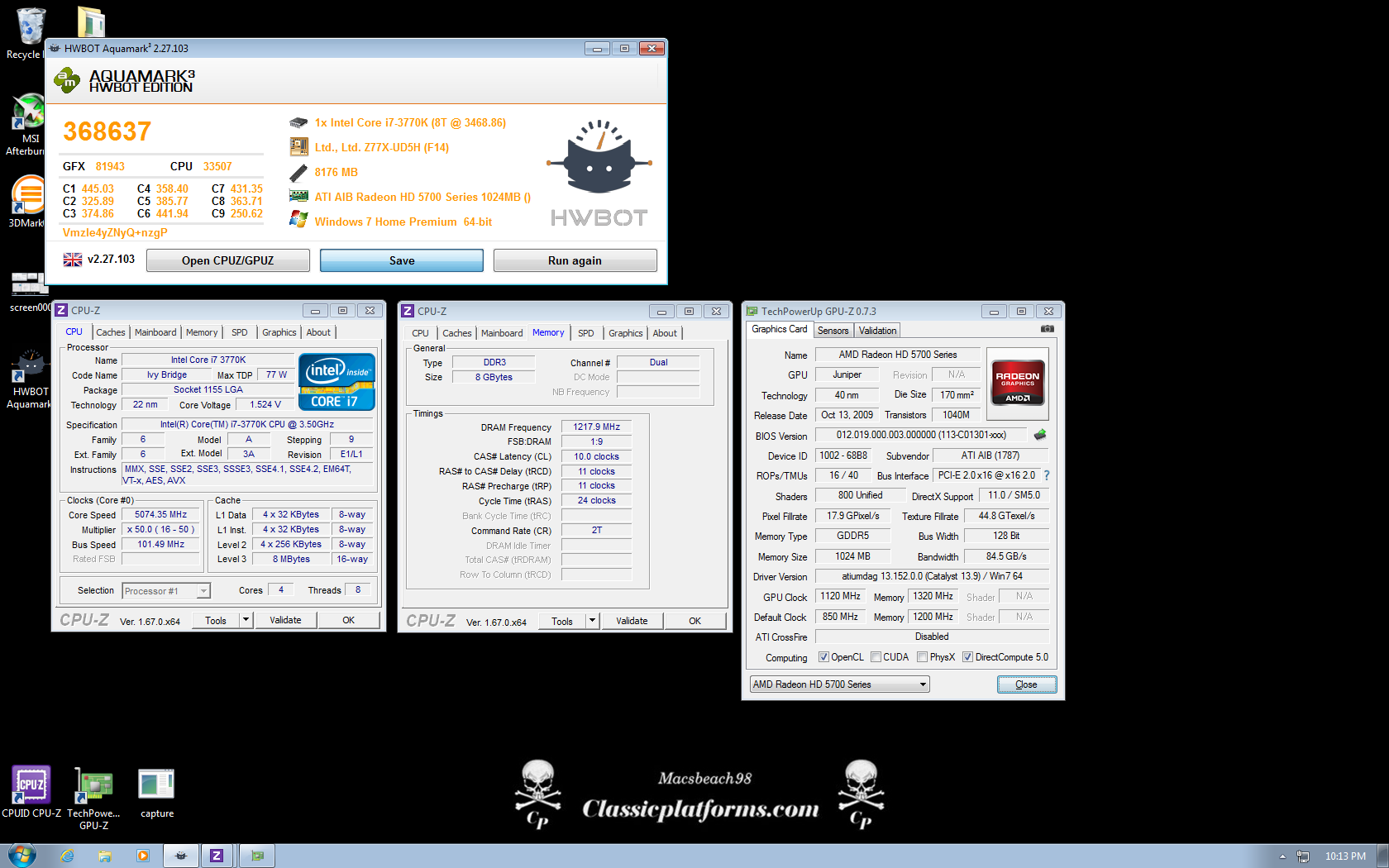Show hidden system tray icons arrow
Screen dimensions: 1389x868
[x=1282, y=856]
